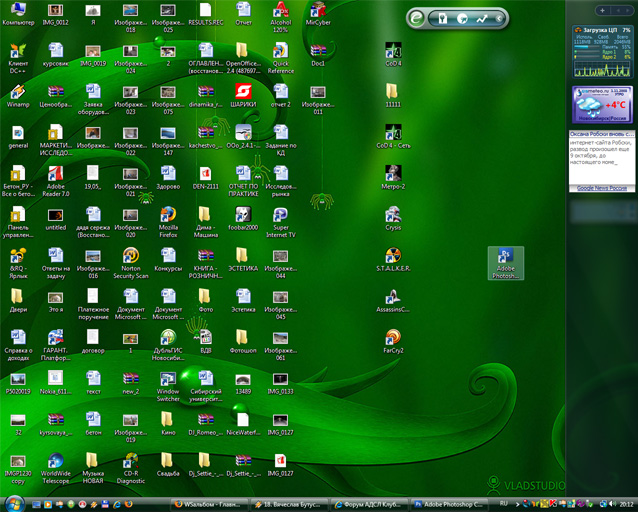Launch FarCry2 from the desktop
The image size is (638, 512).
(393, 342)
